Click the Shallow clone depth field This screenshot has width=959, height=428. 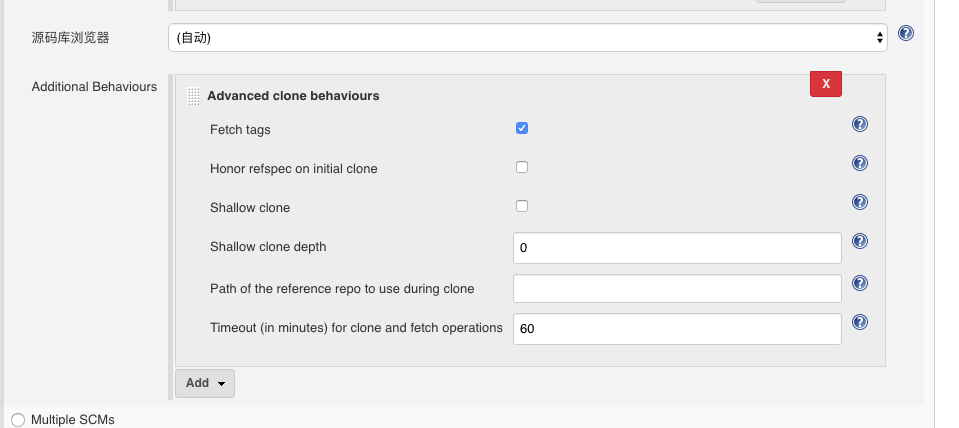coord(677,248)
